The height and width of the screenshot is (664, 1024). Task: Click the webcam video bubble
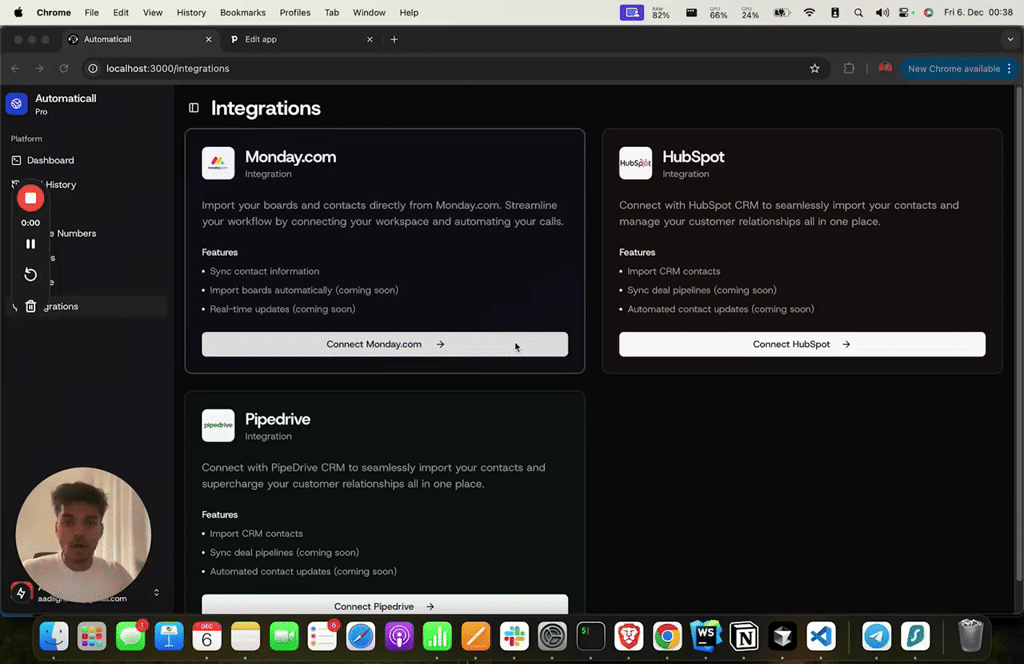coord(83,535)
